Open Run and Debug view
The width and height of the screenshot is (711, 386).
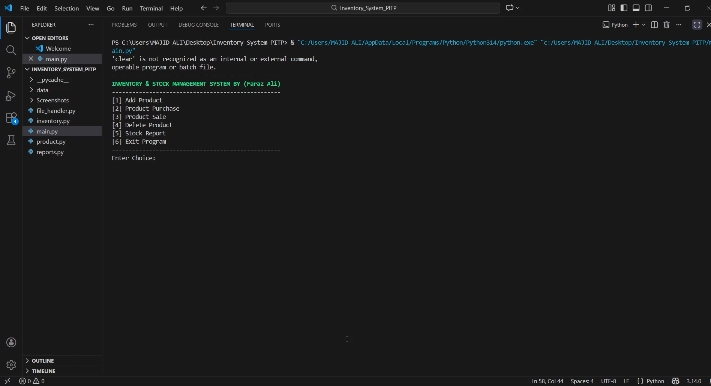pyautogui.click(x=11, y=96)
